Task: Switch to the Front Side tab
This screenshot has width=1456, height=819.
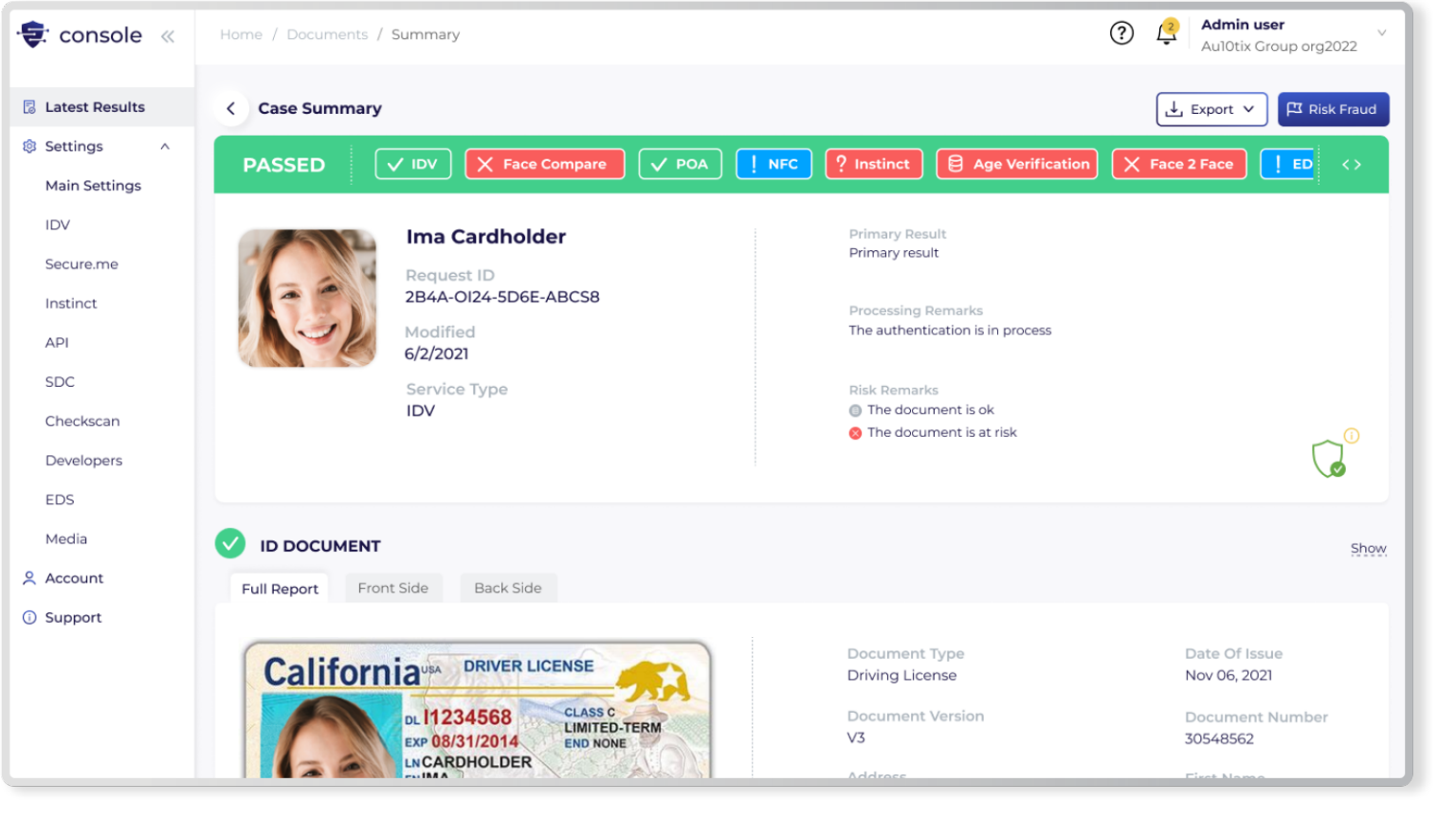Action: (393, 588)
